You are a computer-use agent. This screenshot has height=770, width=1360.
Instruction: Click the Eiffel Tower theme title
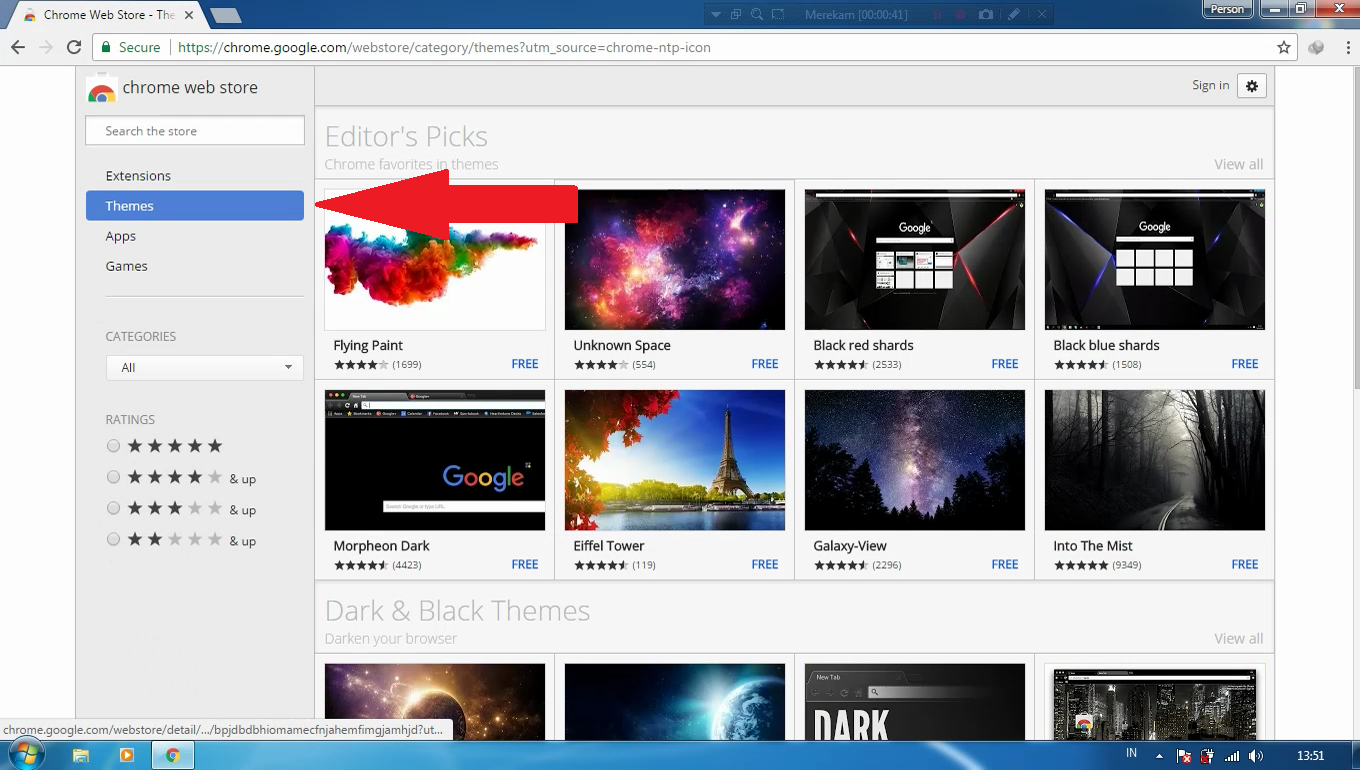tap(609, 546)
